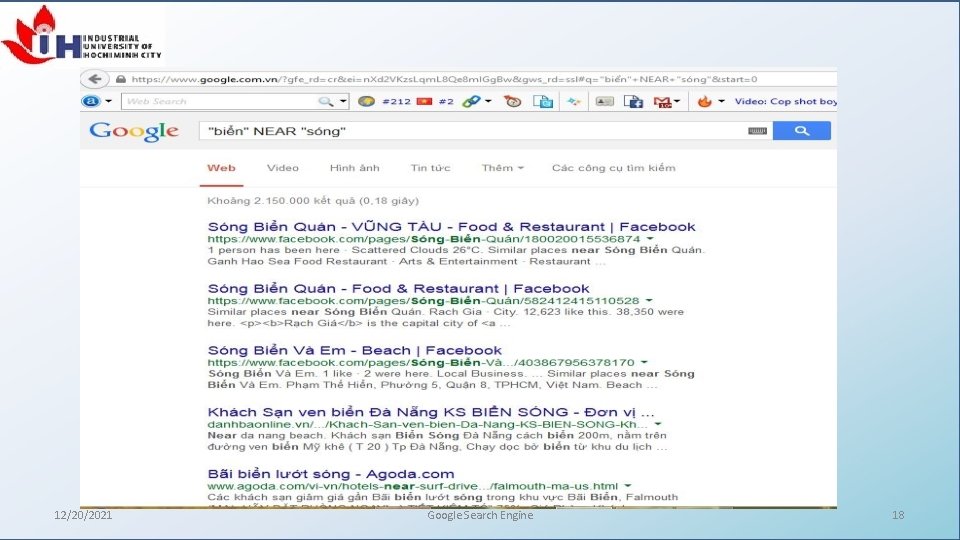Open the Khách Sạn ven biển Đà Nẵng result
960x540 pixels.
point(431,412)
